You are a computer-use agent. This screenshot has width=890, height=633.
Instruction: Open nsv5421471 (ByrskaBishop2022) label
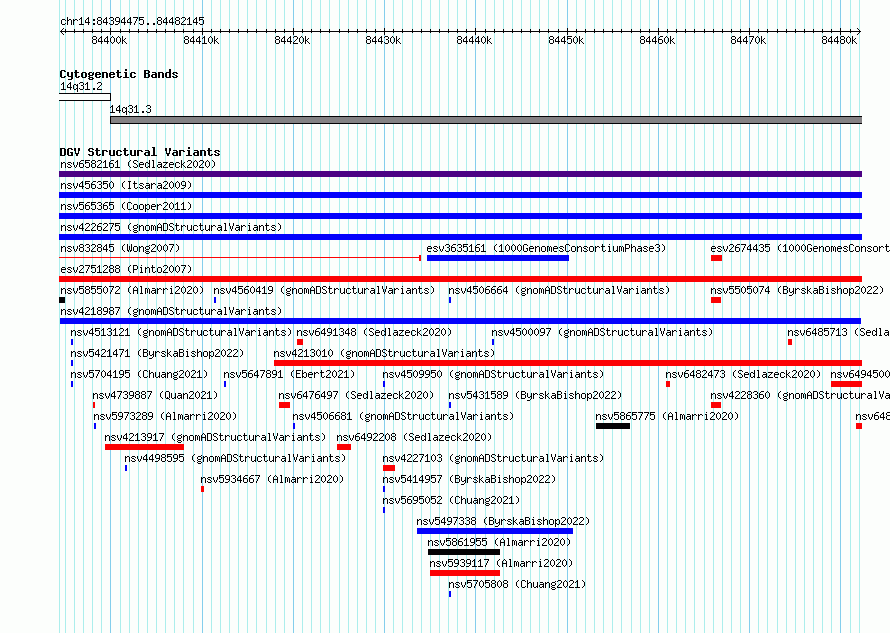pos(157,353)
